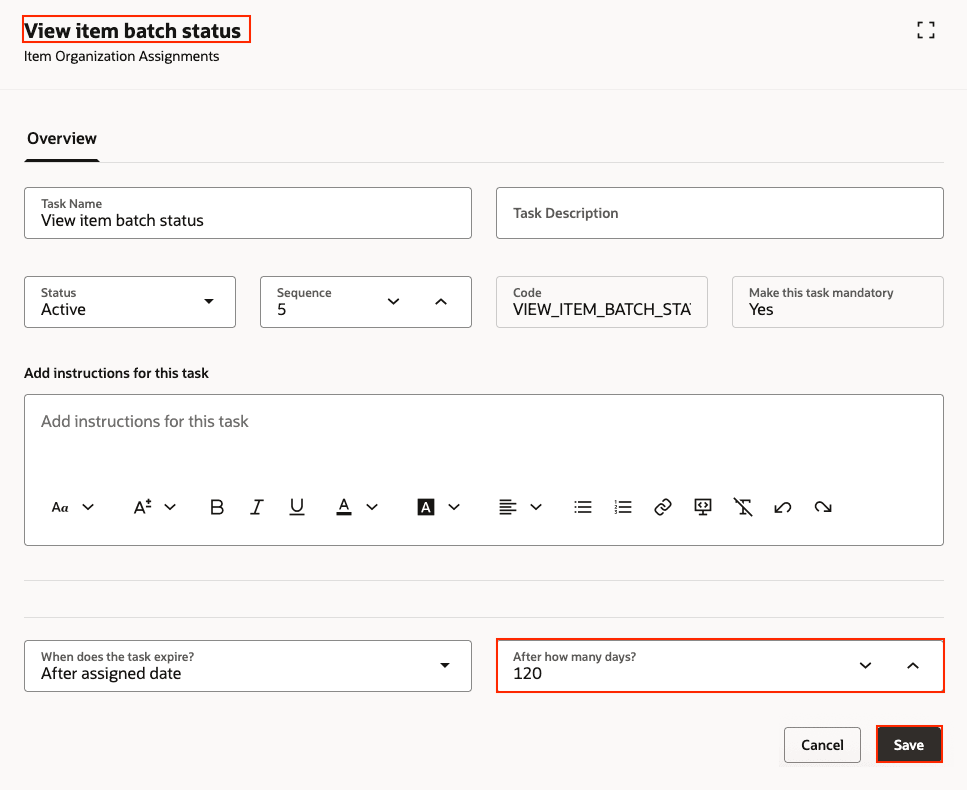Insert bulleted list
This screenshot has height=790, width=967.
[x=583, y=507]
